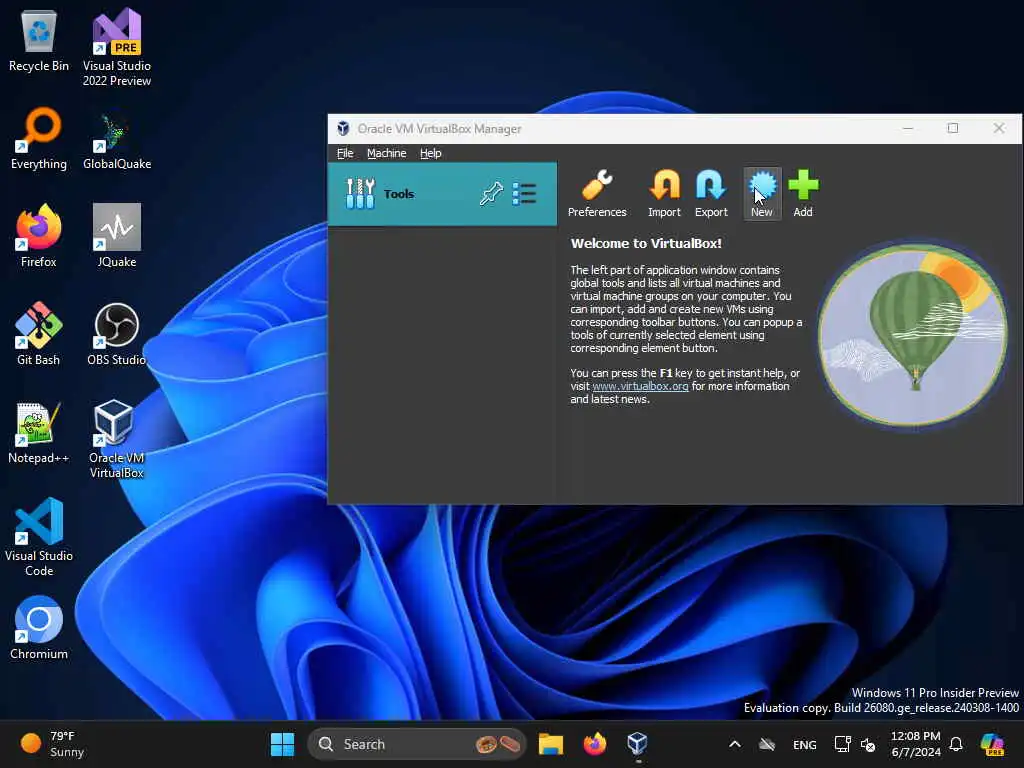Create a New virtual machine

click(762, 193)
